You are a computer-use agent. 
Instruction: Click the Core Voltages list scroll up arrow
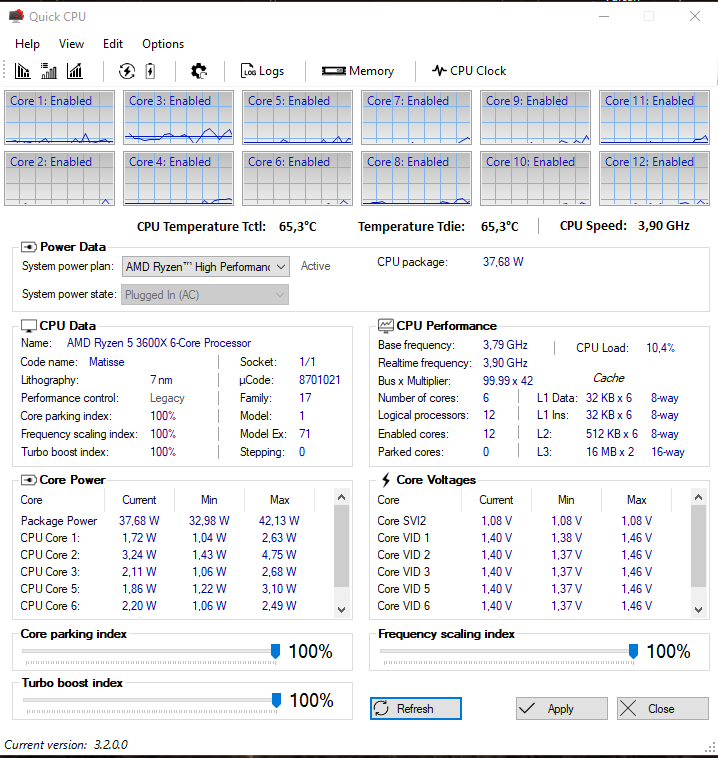tap(698, 497)
